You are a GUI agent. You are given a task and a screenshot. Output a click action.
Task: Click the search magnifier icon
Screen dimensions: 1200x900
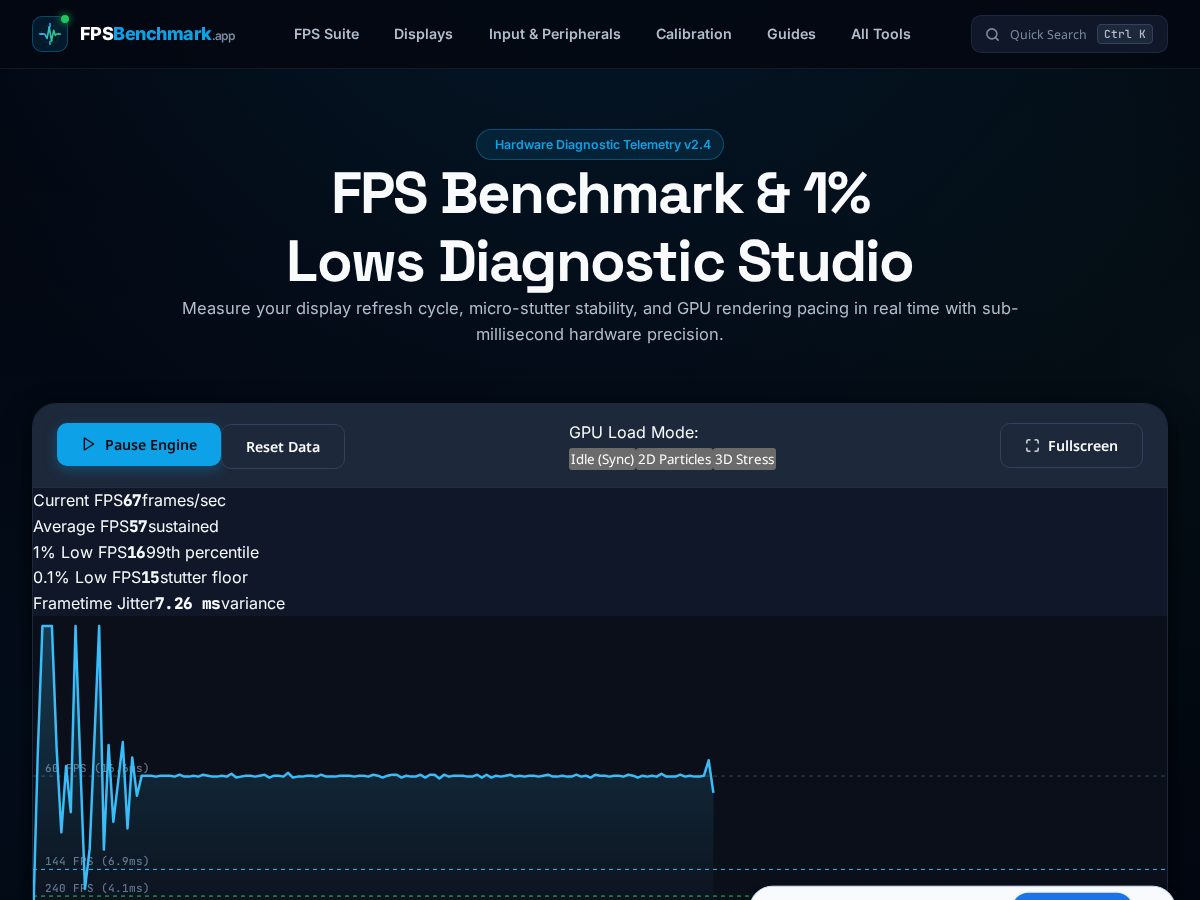pyautogui.click(x=993, y=34)
